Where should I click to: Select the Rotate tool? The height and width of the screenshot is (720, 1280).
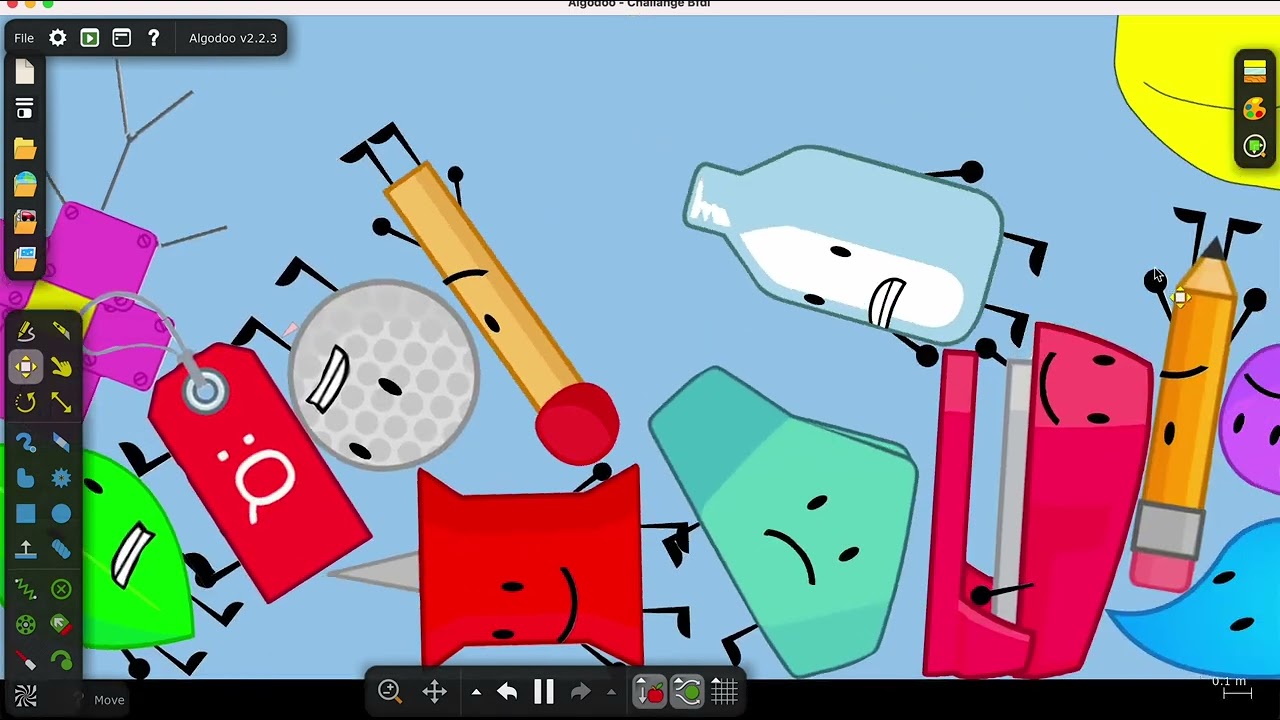click(25, 403)
